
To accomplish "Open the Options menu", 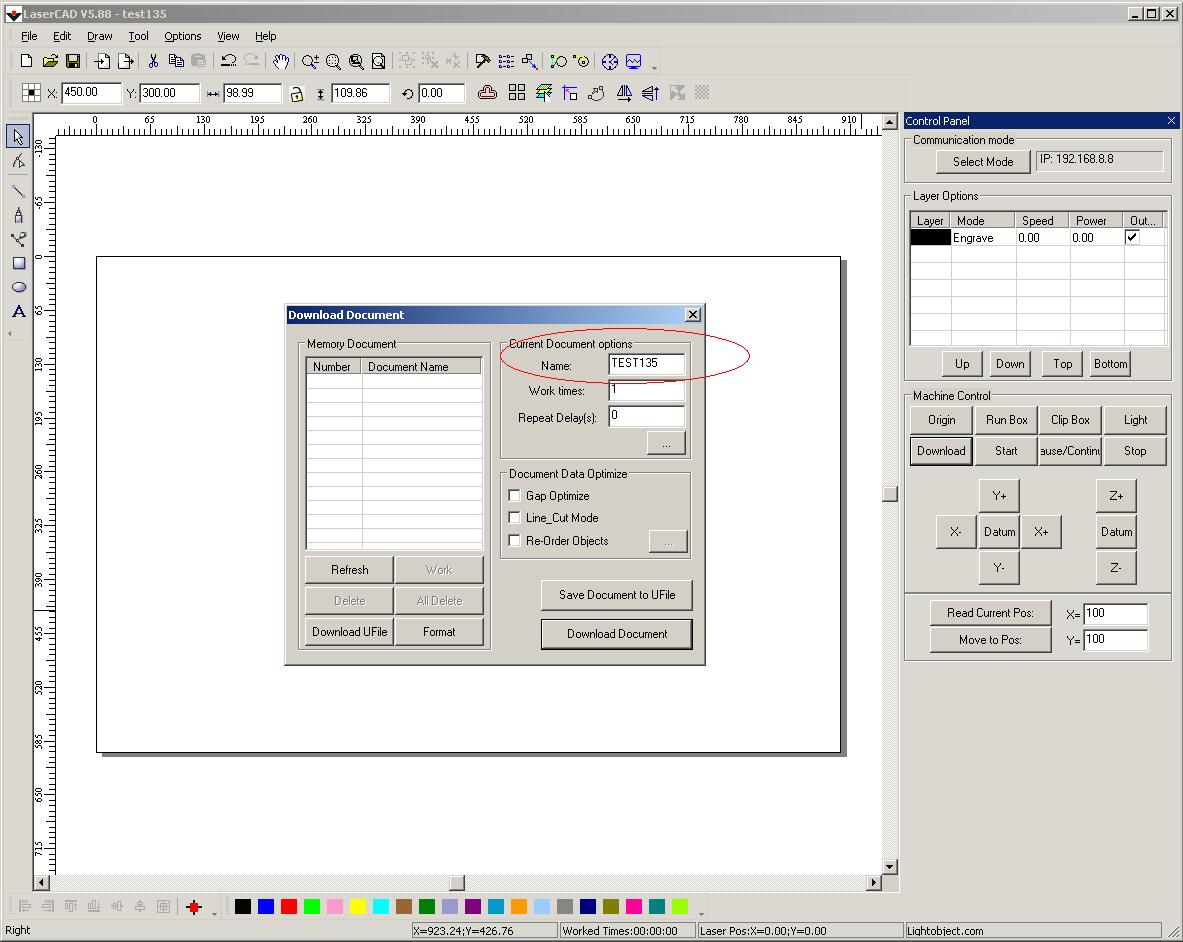I will click(182, 36).
